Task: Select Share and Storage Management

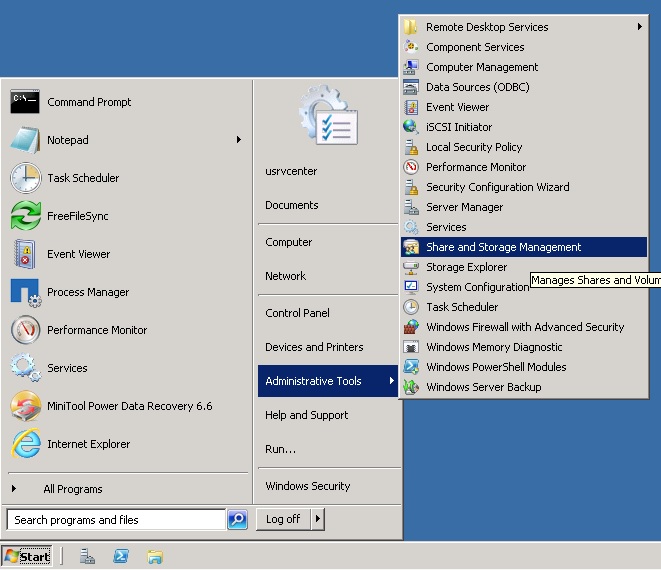Action: [503, 247]
